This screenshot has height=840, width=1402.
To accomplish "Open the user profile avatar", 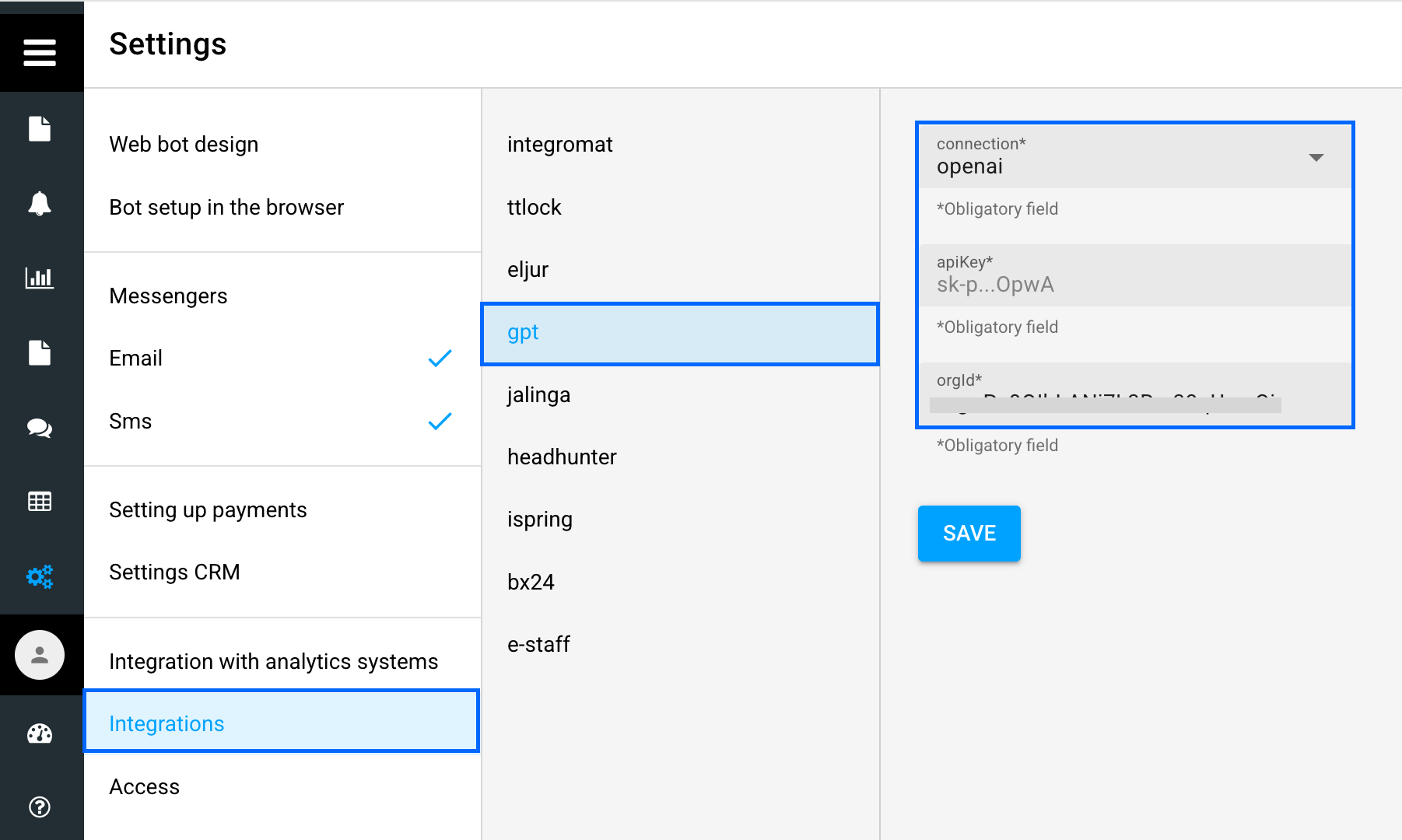I will [x=40, y=655].
